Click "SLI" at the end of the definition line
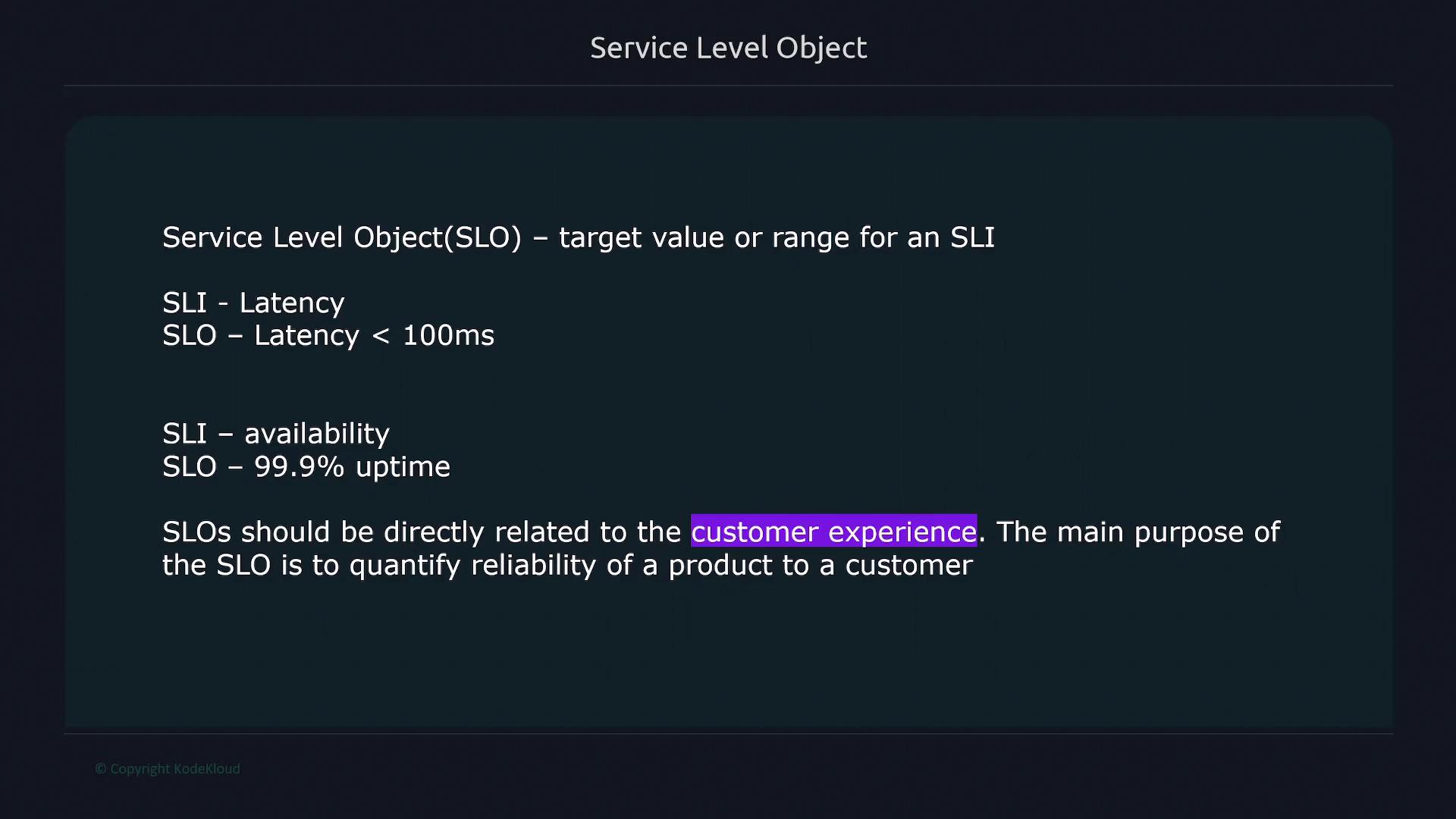The image size is (1456, 819). tap(972, 237)
